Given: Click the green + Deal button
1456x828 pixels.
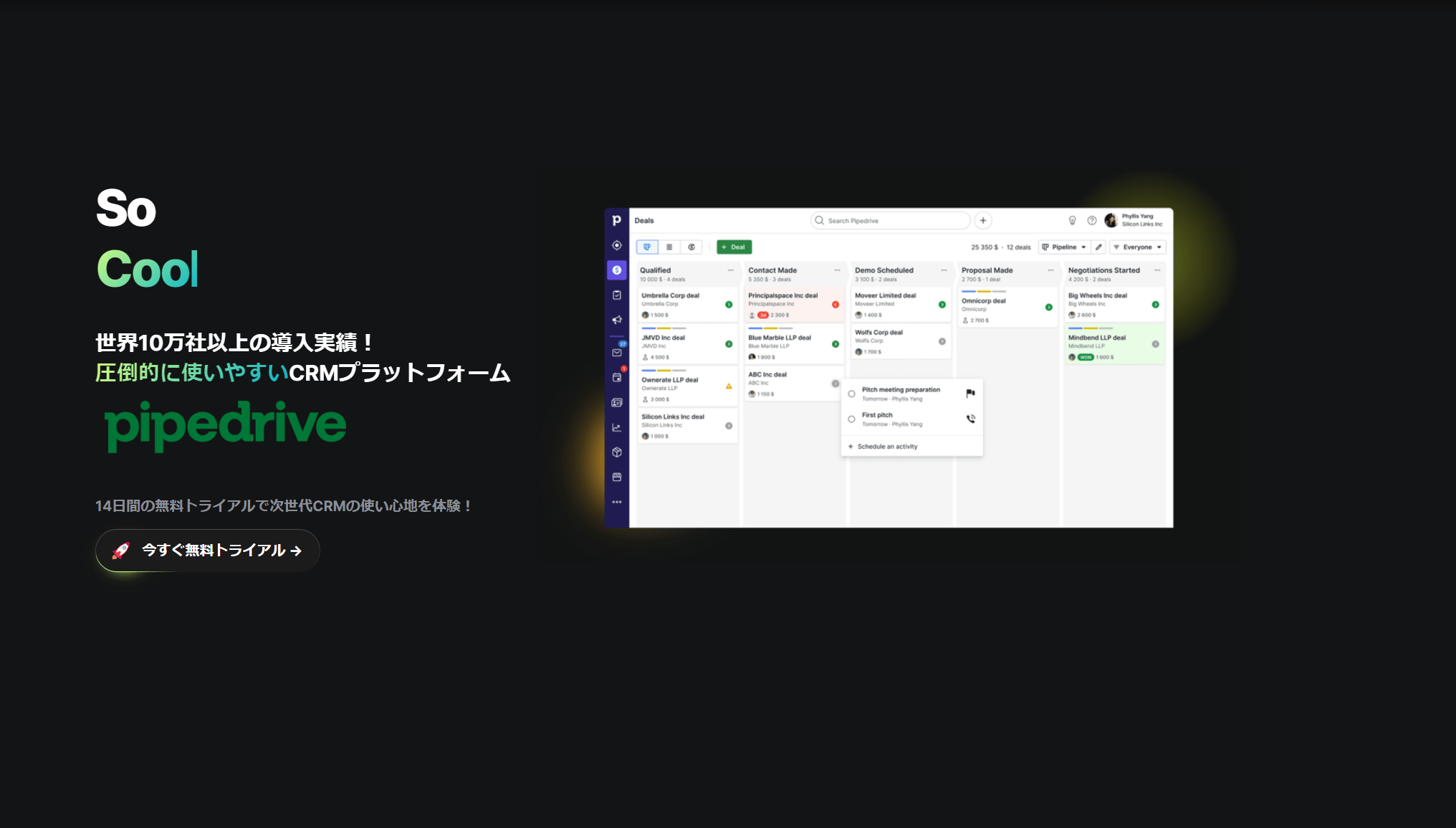Looking at the screenshot, I should point(734,247).
